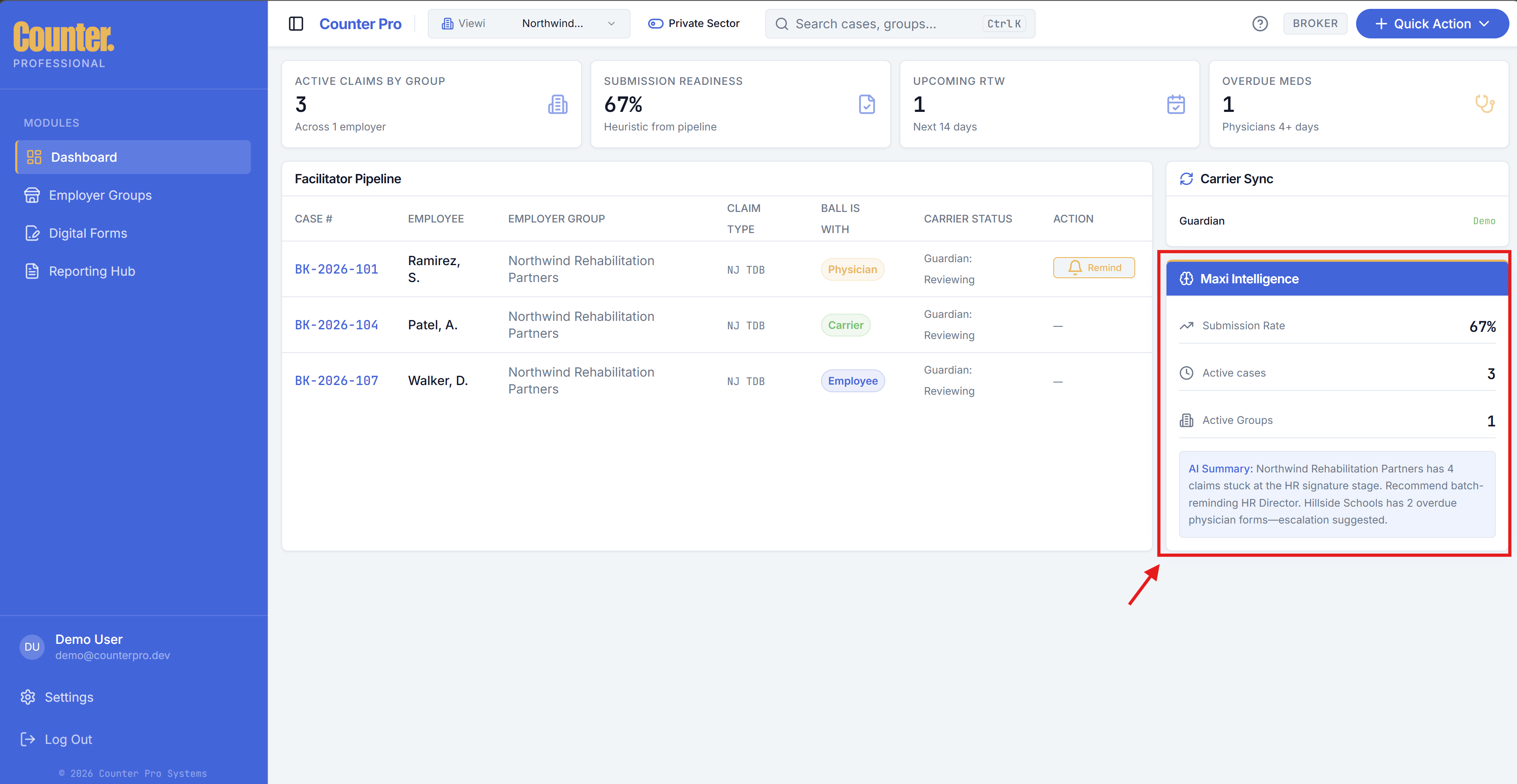Screen dimensions: 1517x784
Task: Select the Maxi Intelligence brain icon
Action: pyautogui.click(x=1187, y=278)
